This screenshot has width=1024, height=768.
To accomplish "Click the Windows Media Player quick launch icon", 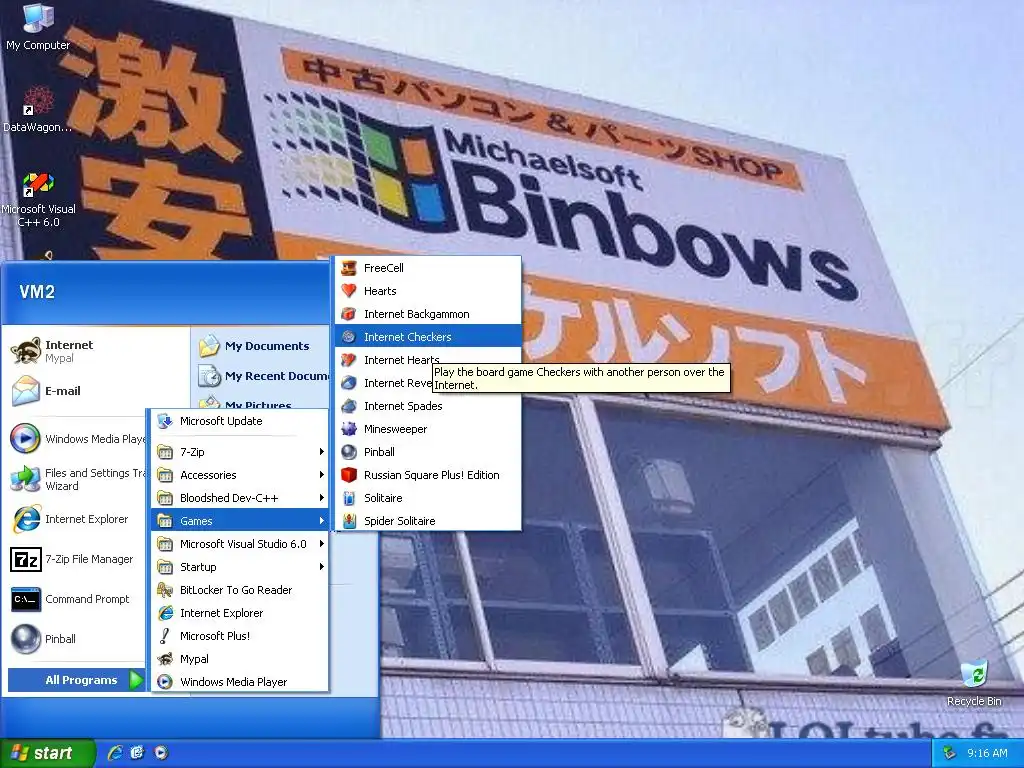I will pos(161,753).
